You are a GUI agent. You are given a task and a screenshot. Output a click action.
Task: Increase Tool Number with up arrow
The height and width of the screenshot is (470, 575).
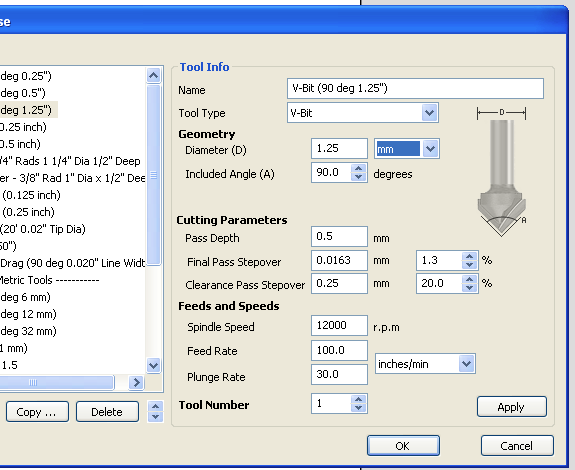[x=358, y=400]
